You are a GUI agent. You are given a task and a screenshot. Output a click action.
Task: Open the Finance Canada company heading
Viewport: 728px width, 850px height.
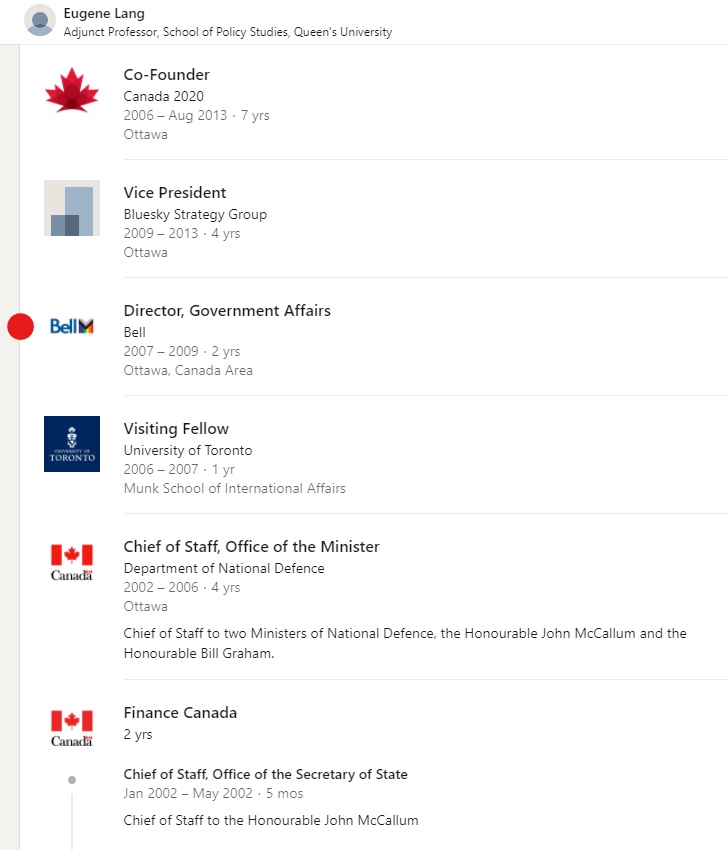pyautogui.click(x=180, y=713)
